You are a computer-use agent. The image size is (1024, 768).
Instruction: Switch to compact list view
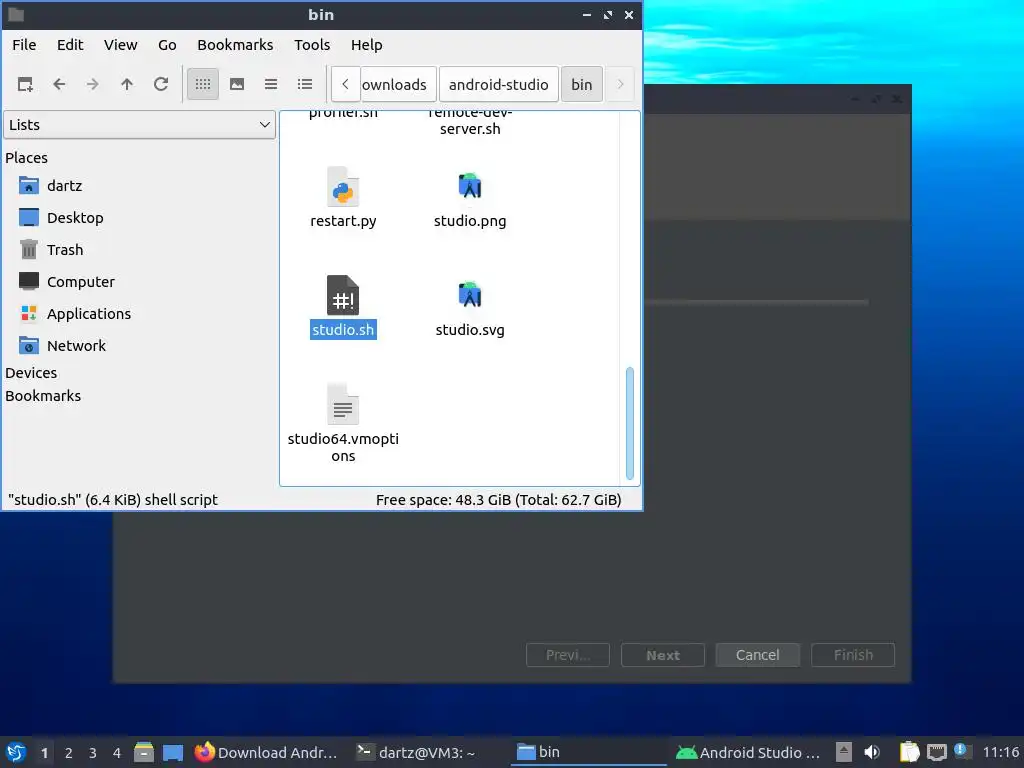click(x=271, y=84)
